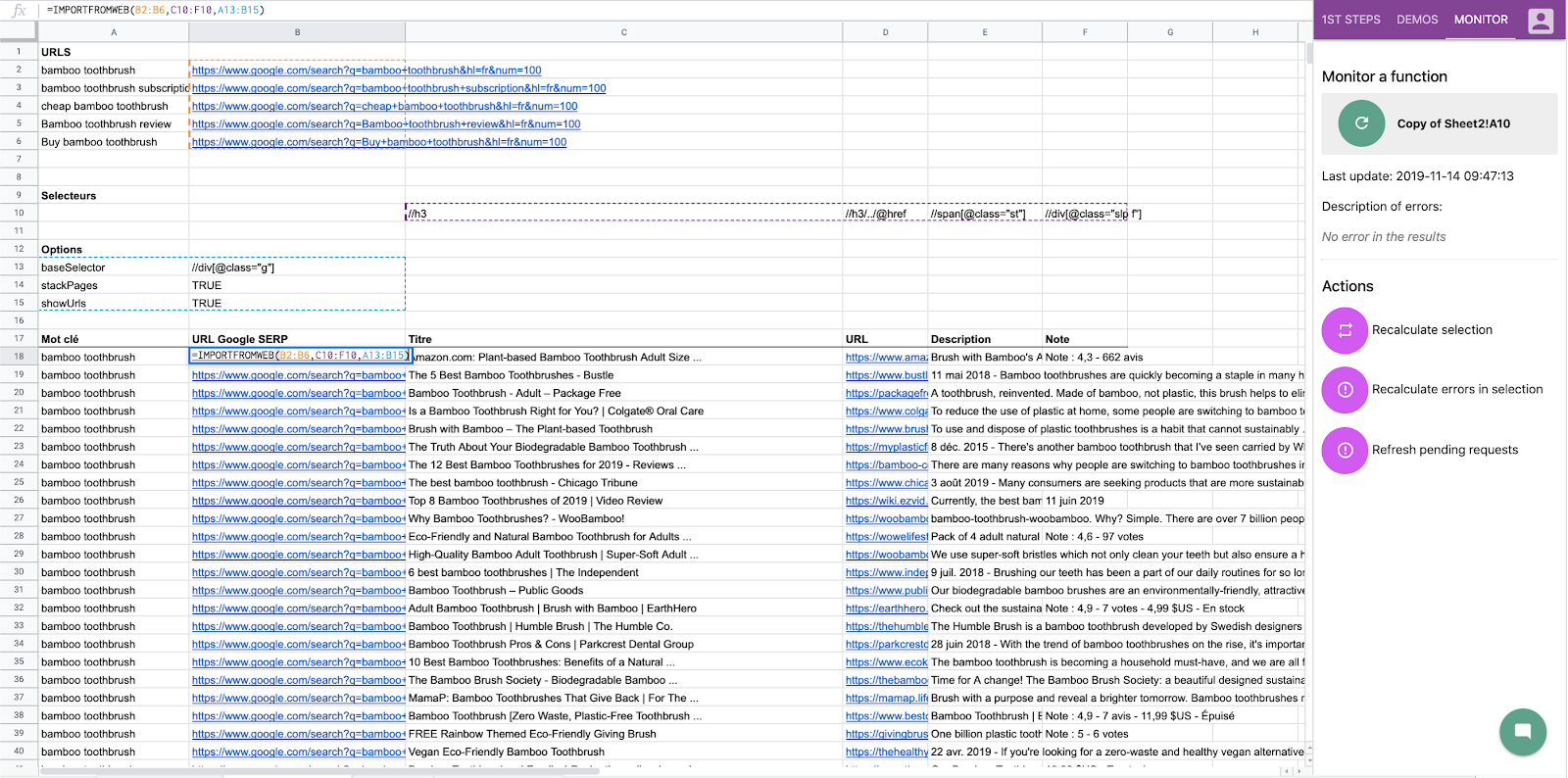Screen dimensions: 1568x778
Task: Select the "//h3/../@href" selector cell
Action: [885, 214]
